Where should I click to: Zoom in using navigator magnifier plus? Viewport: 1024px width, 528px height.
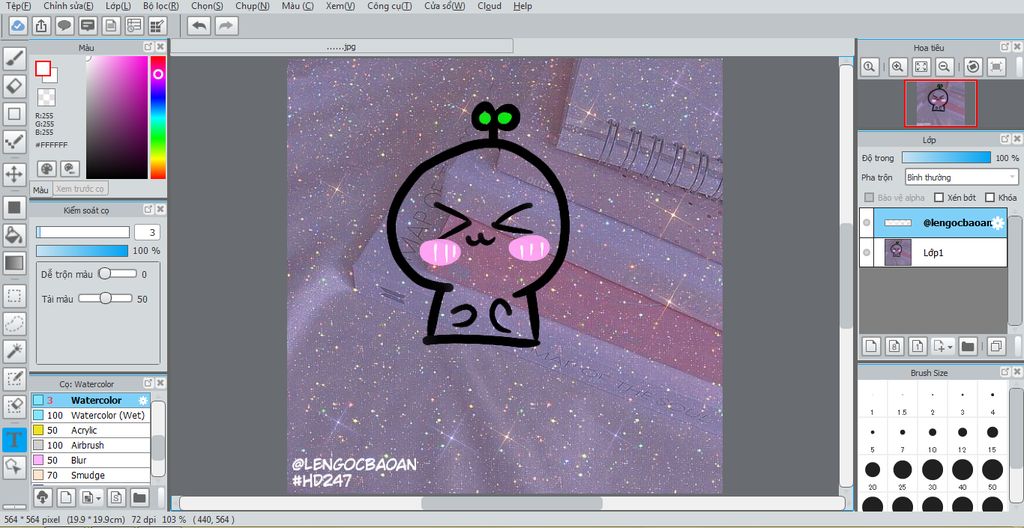pyautogui.click(x=898, y=66)
